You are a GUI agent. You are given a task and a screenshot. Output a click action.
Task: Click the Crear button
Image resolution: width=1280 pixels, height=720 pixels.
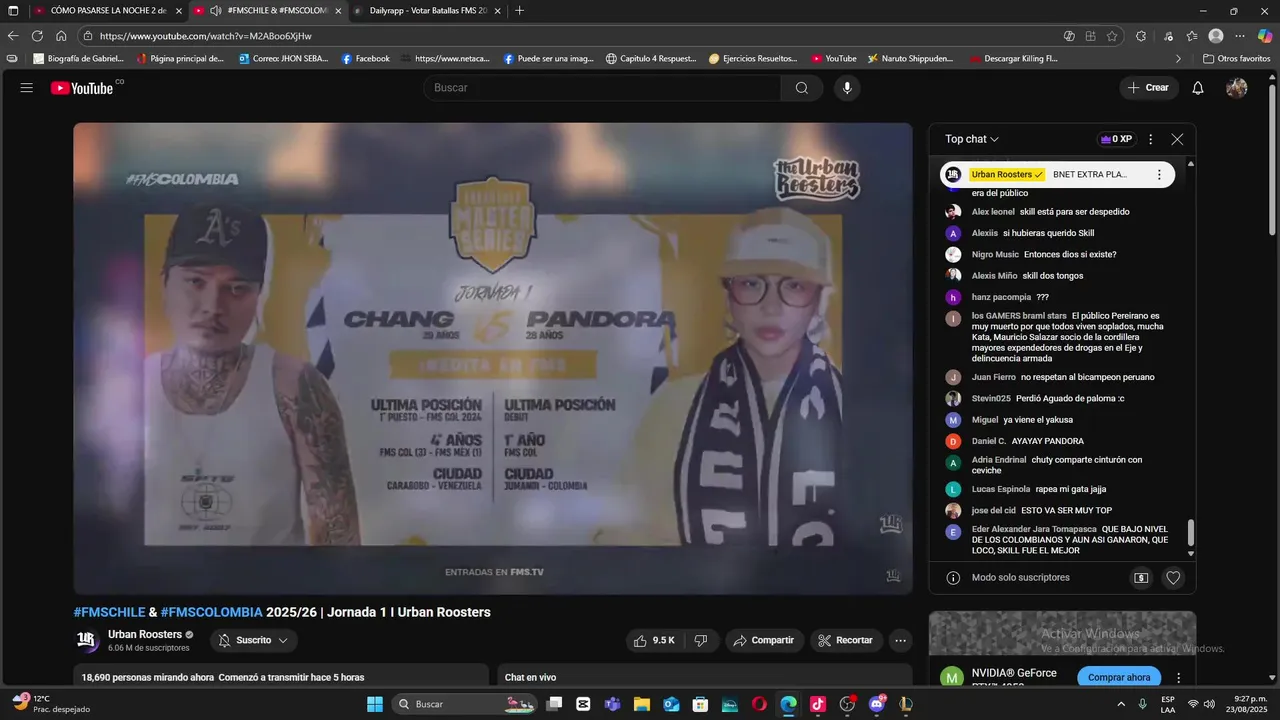coord(1148,88)
